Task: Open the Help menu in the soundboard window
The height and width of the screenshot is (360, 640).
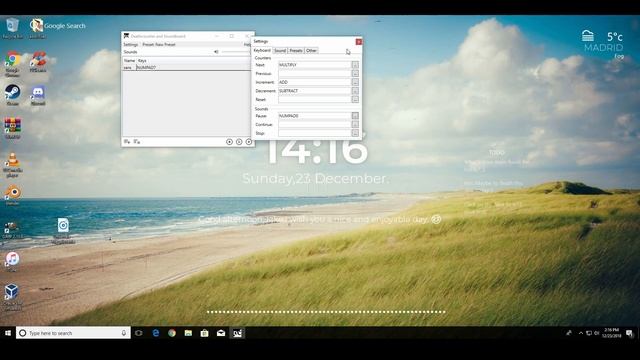Action: [x=247, y=44]
